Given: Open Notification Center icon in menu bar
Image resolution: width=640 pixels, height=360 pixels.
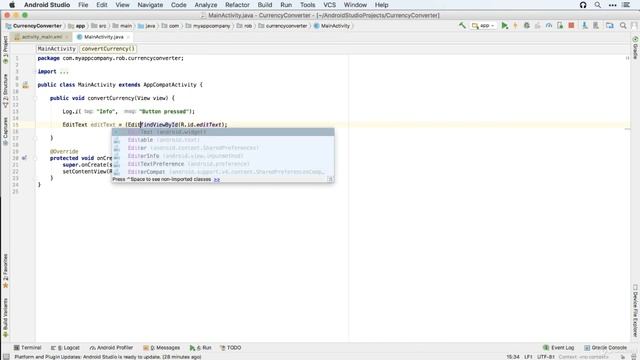Looking at the screenshot, I should pyautogui.click(x=626, y=5).
